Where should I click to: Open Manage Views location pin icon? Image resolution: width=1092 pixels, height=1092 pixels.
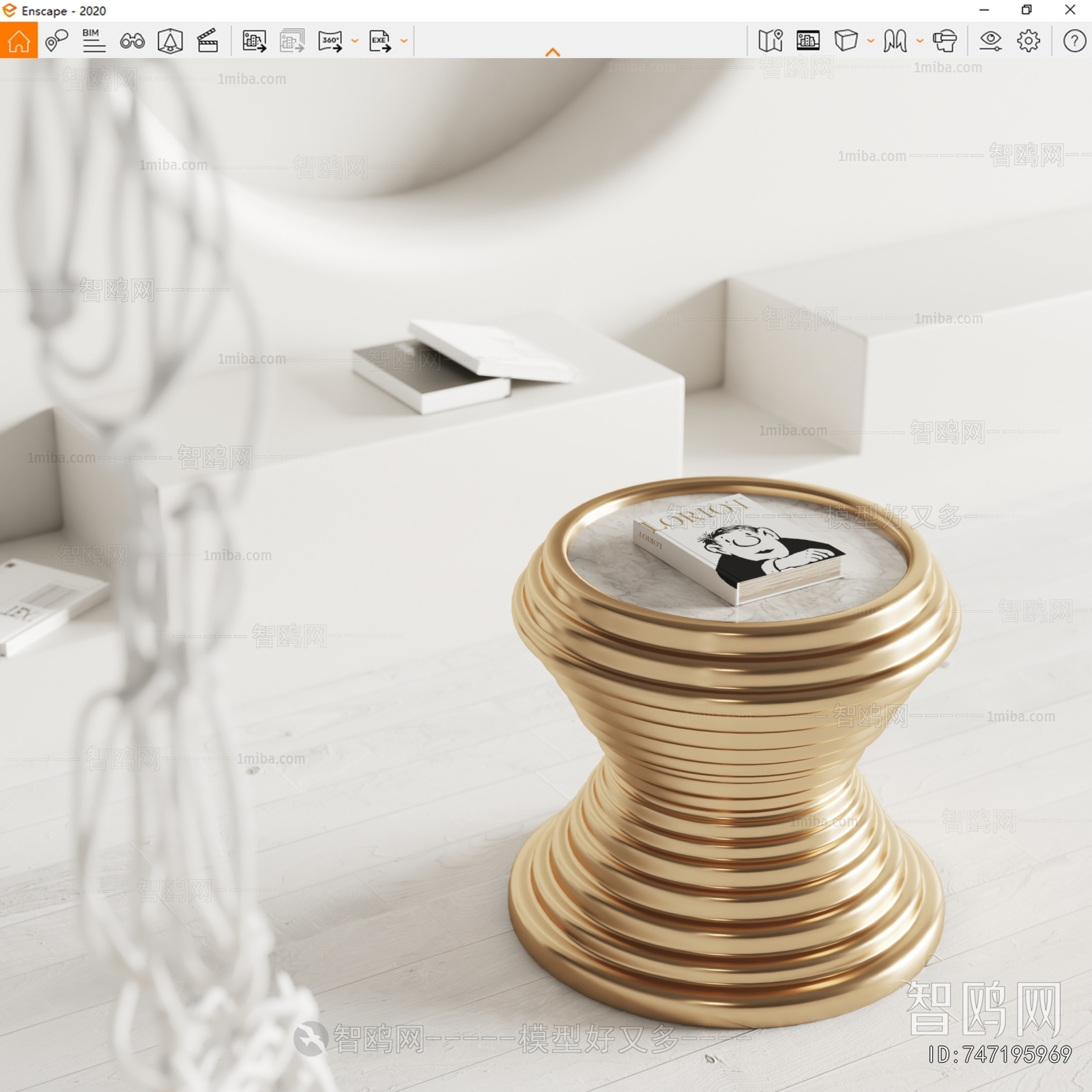tap(56, 41)
